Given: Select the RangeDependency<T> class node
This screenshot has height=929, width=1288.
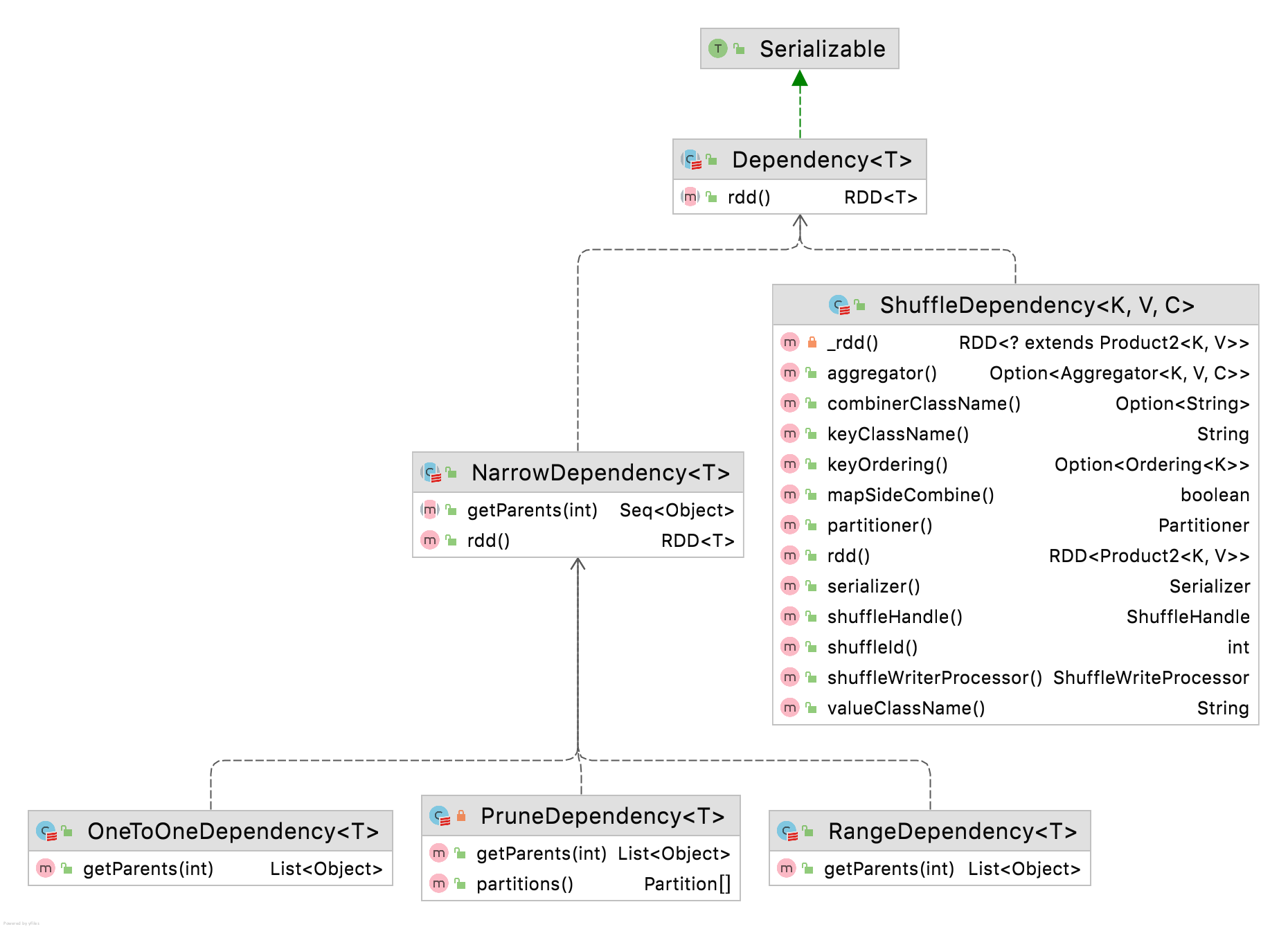Looking at the screenshot, I should point(928,848).
